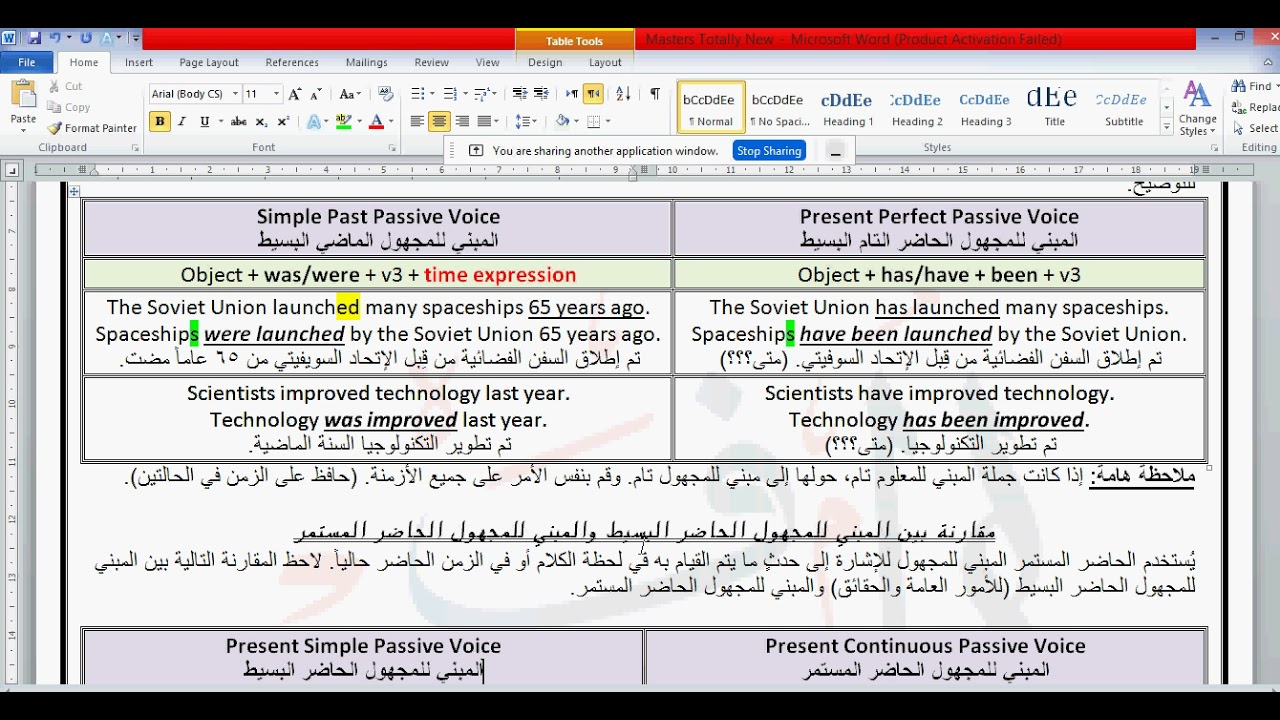This screenshot has width=1280, height=720.
Task: Toggle Subscript formatting
Action: pyautogui.click(x=261, y=122)
